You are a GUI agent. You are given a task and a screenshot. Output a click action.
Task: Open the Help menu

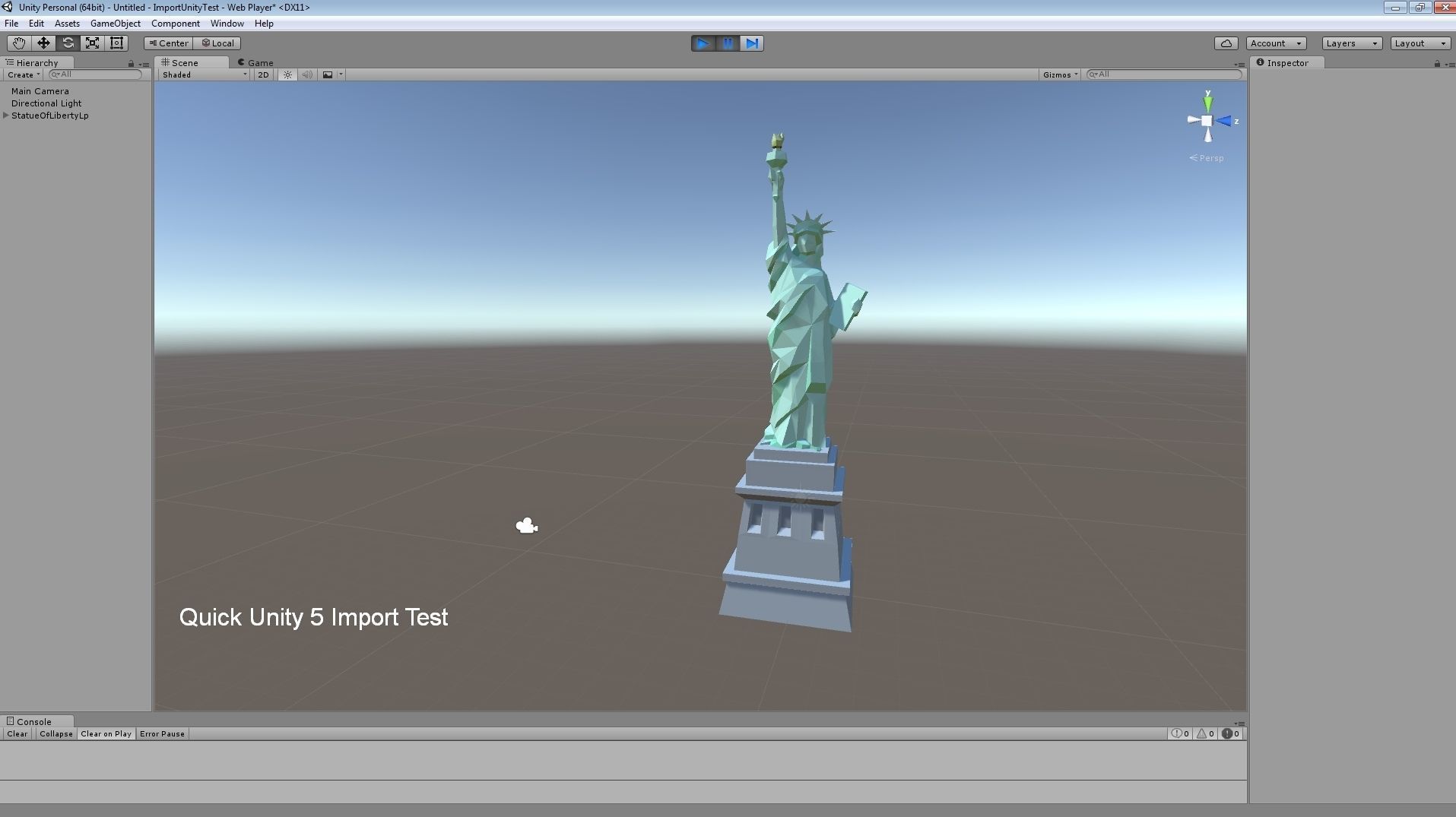[264, 24]
